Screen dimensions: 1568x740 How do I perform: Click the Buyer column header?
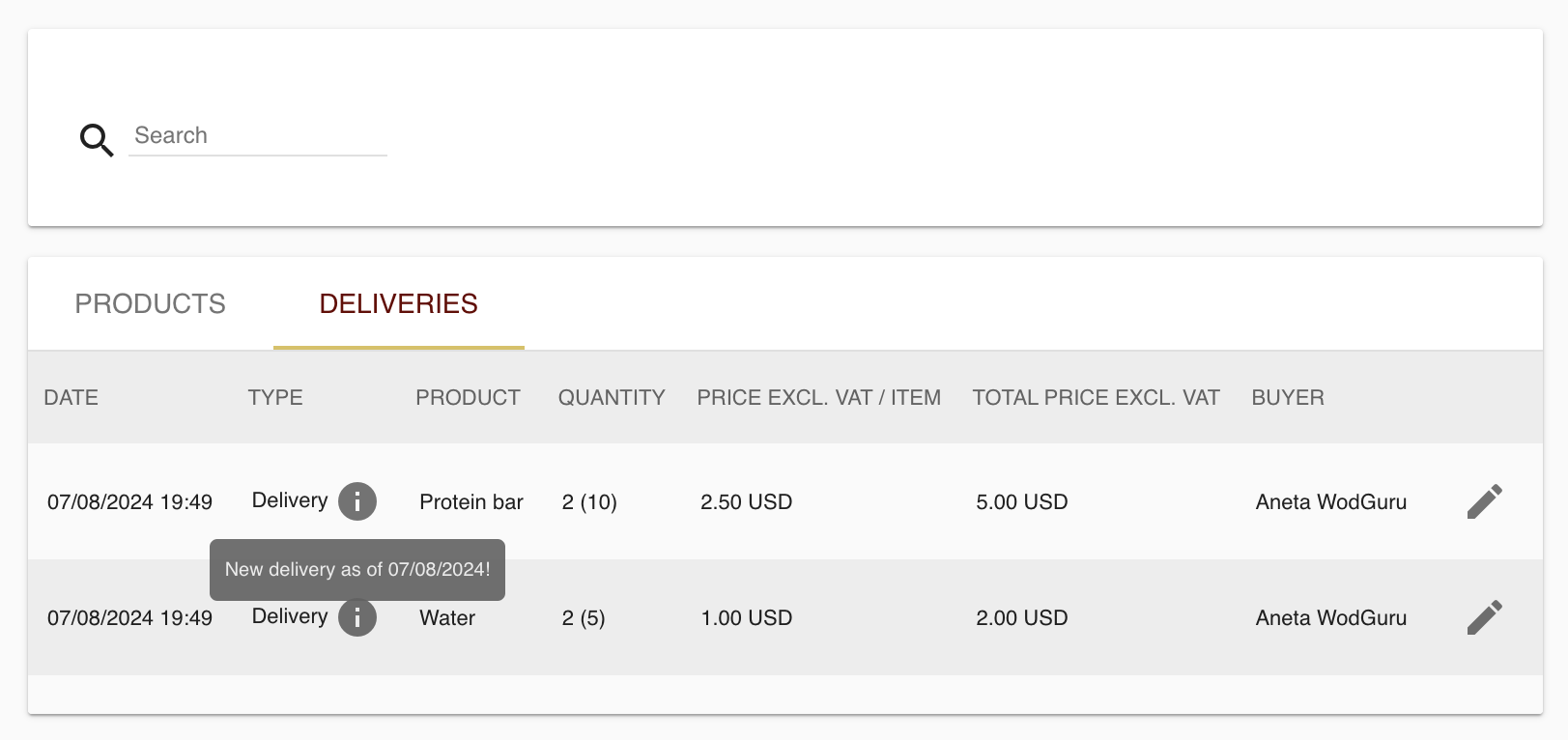coord(1288,398)
